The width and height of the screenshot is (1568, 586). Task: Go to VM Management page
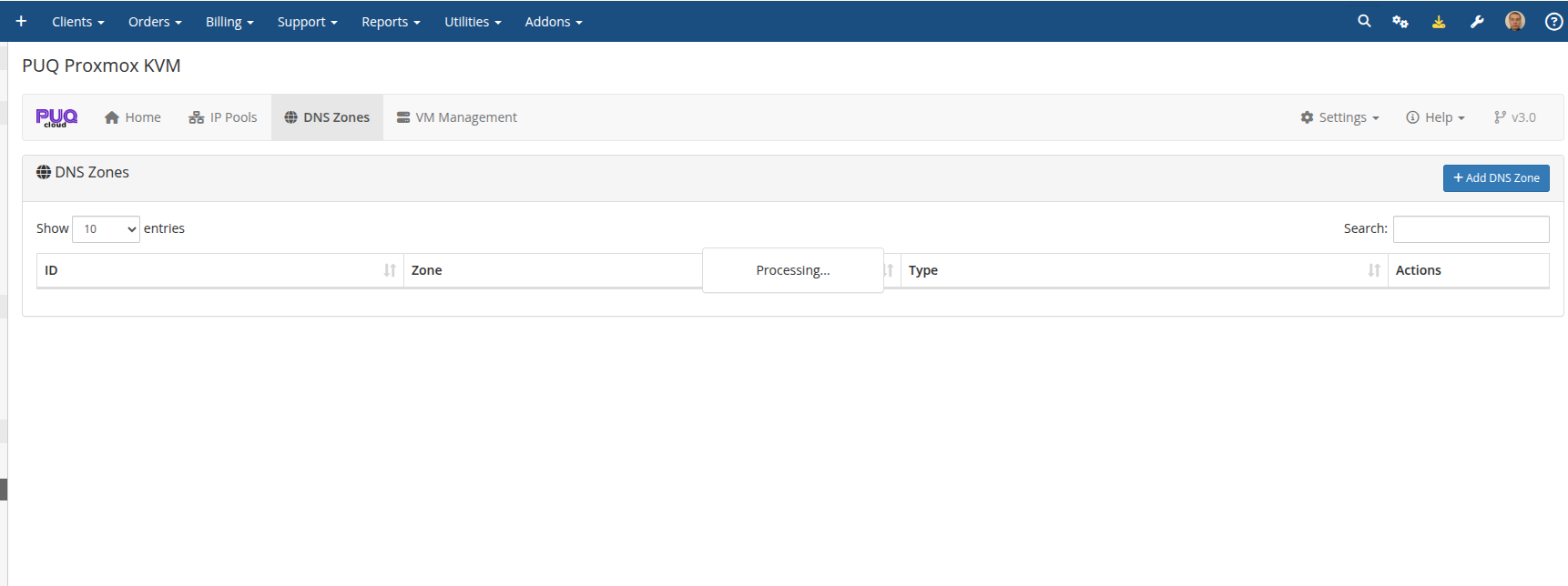coord(457,117)
